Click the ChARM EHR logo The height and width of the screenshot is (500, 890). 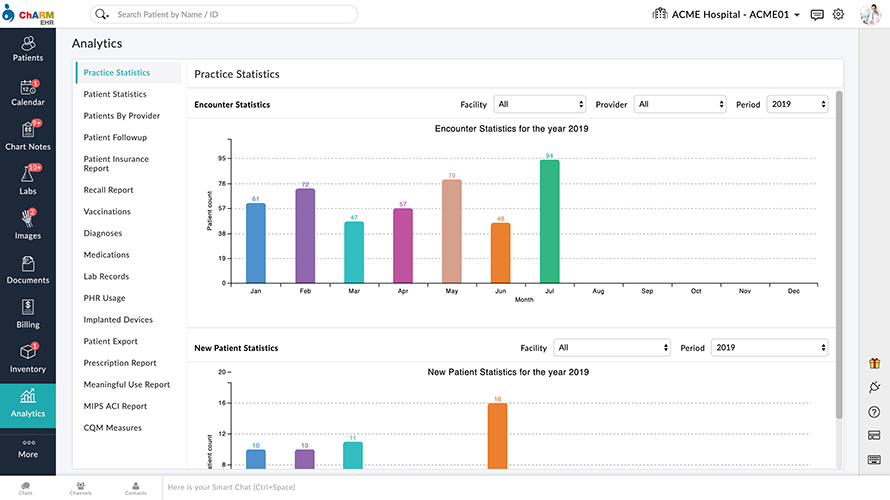pos(28,14)
